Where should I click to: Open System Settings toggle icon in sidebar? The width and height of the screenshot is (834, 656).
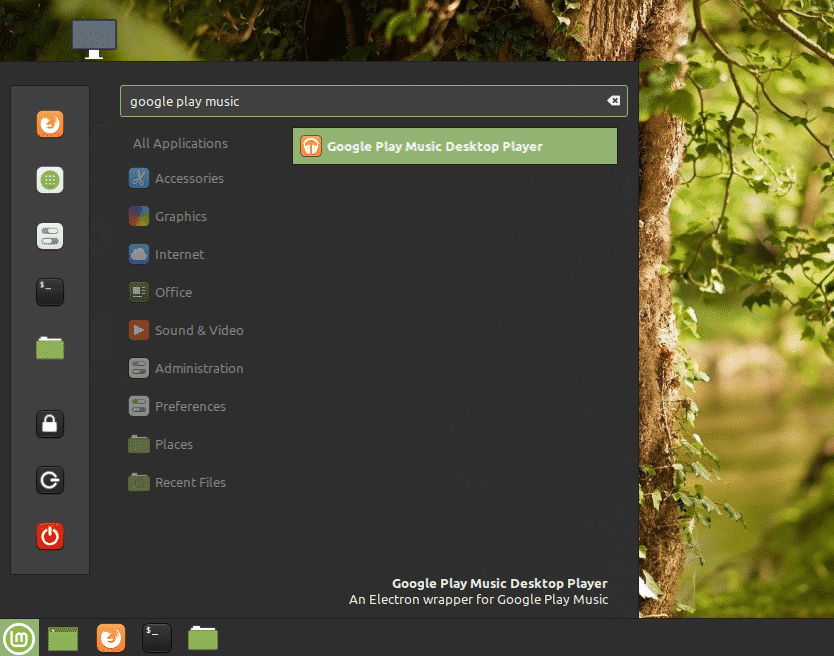point(50,236)
